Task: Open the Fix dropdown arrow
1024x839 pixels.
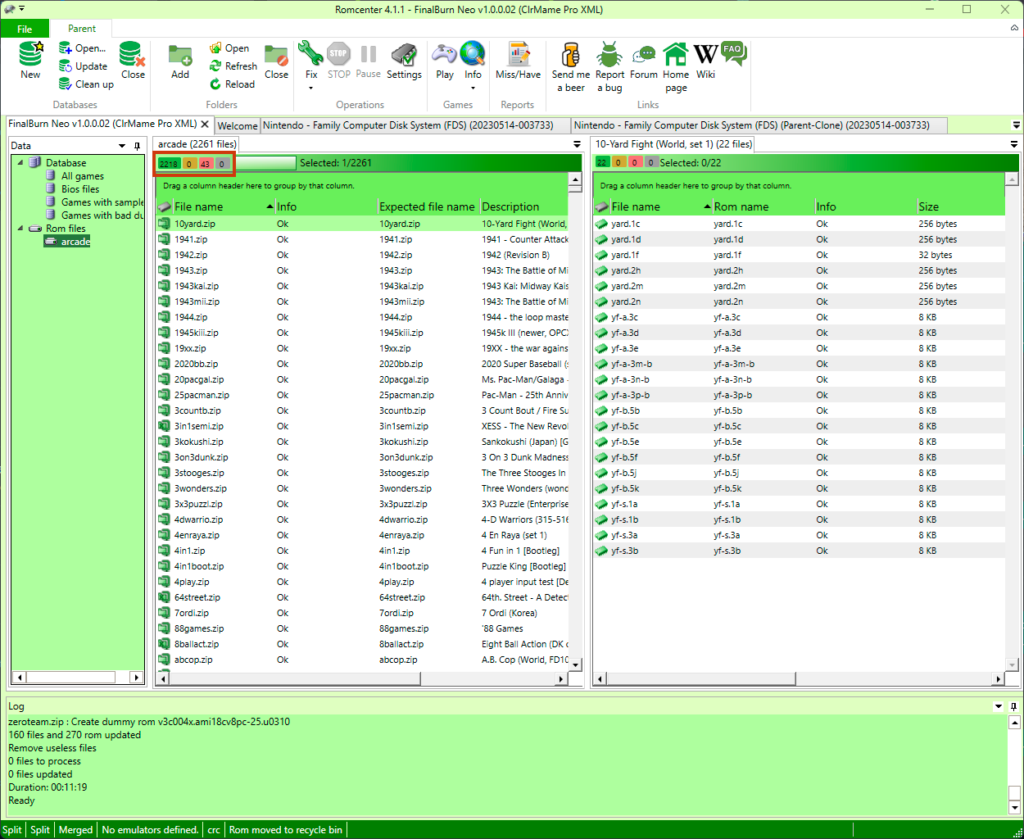Action: click(x=312, y=88)
